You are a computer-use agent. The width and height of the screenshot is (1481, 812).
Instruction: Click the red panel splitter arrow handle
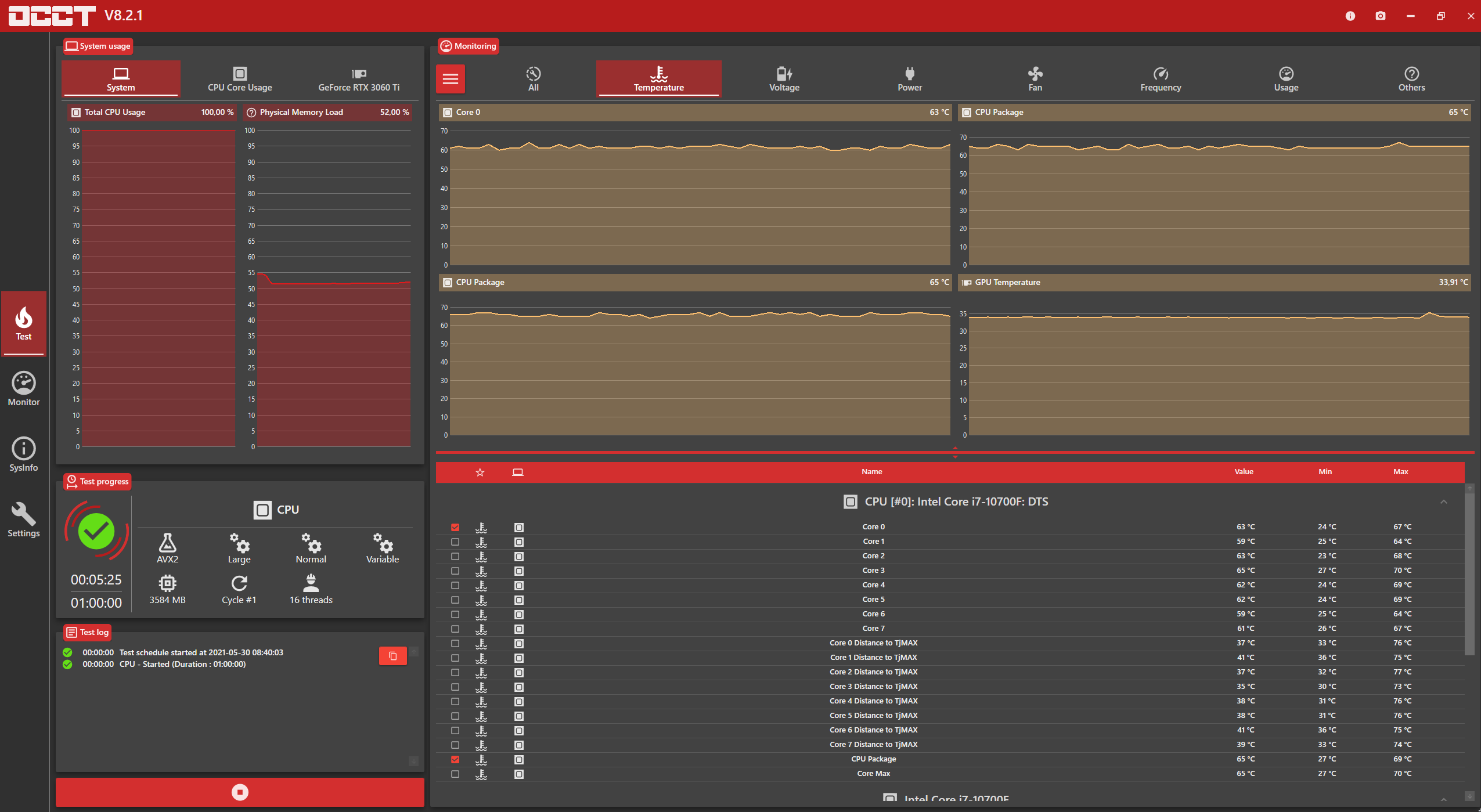tap(955, 453)
